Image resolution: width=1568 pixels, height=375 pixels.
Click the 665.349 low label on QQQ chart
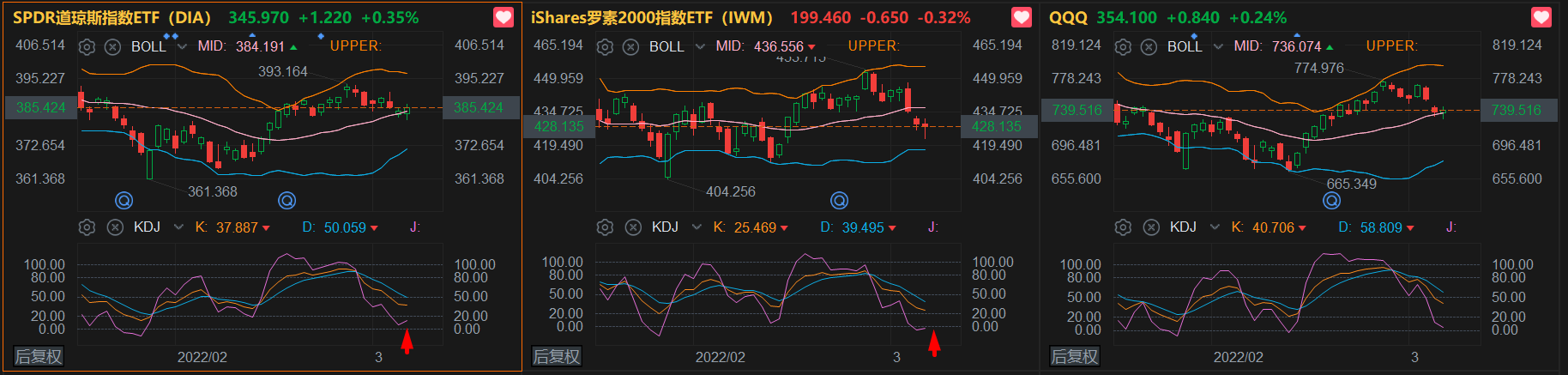[1352, 184]
